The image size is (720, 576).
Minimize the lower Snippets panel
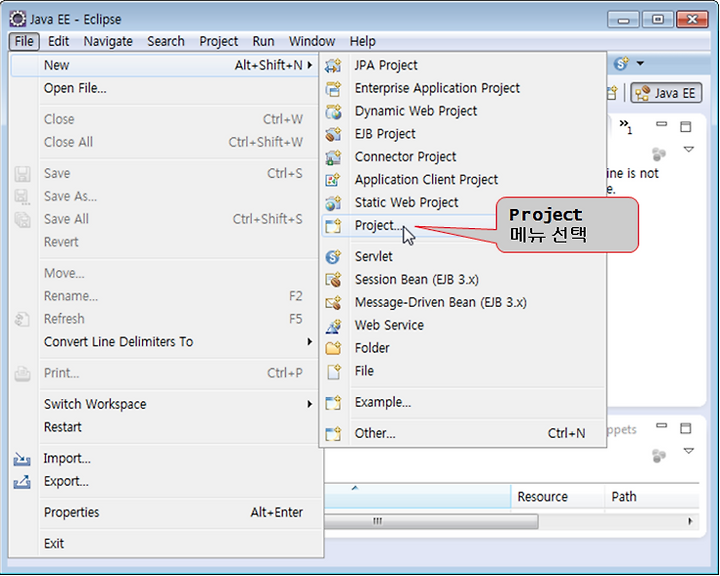tap(661, 426)
